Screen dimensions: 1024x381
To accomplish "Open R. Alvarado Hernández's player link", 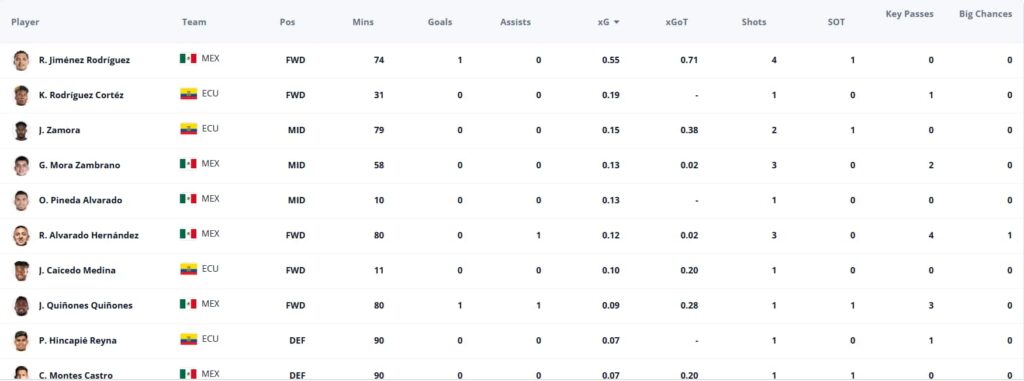I will [89, 235].
